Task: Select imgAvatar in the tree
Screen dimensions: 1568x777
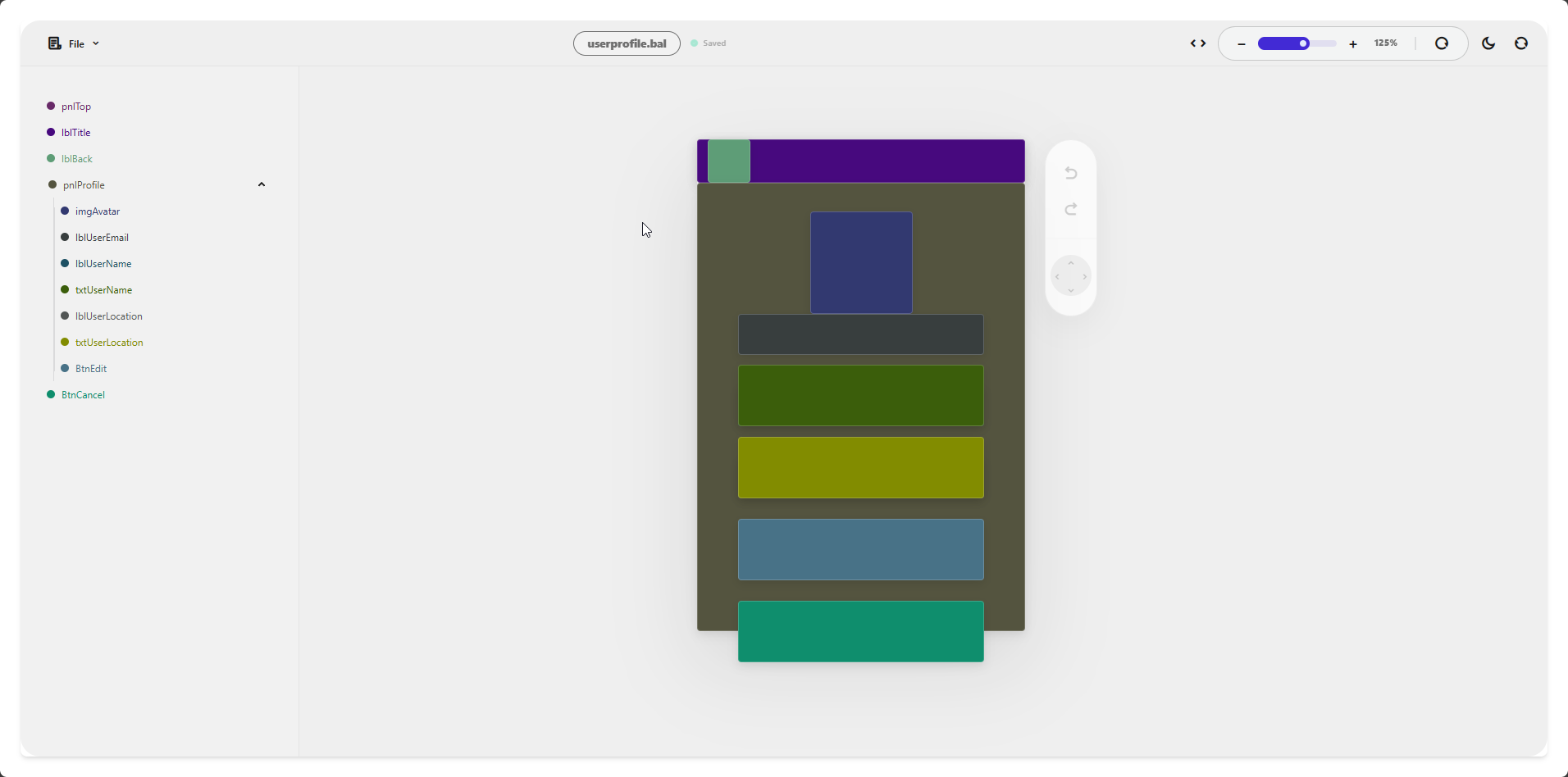Action: point(98,211)
